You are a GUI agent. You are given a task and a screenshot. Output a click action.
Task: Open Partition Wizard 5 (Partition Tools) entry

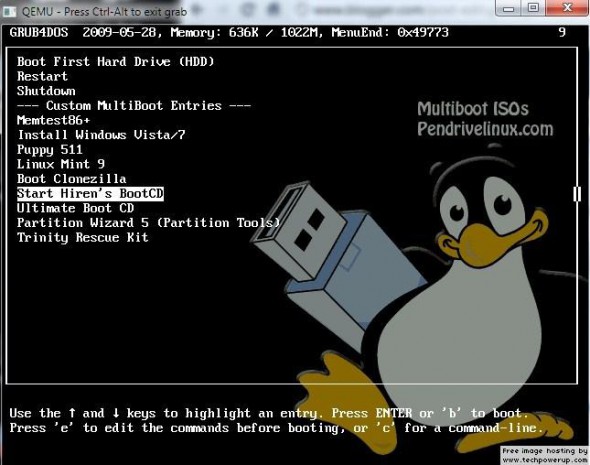(x=149, y=223)
